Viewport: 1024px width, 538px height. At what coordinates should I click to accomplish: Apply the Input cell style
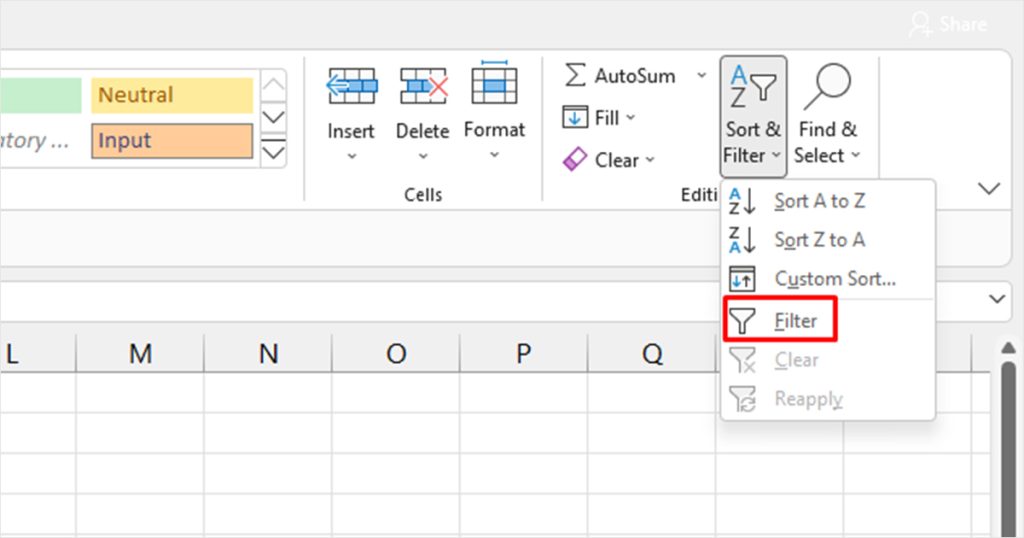pyautogui.click(x=172, y=141)
